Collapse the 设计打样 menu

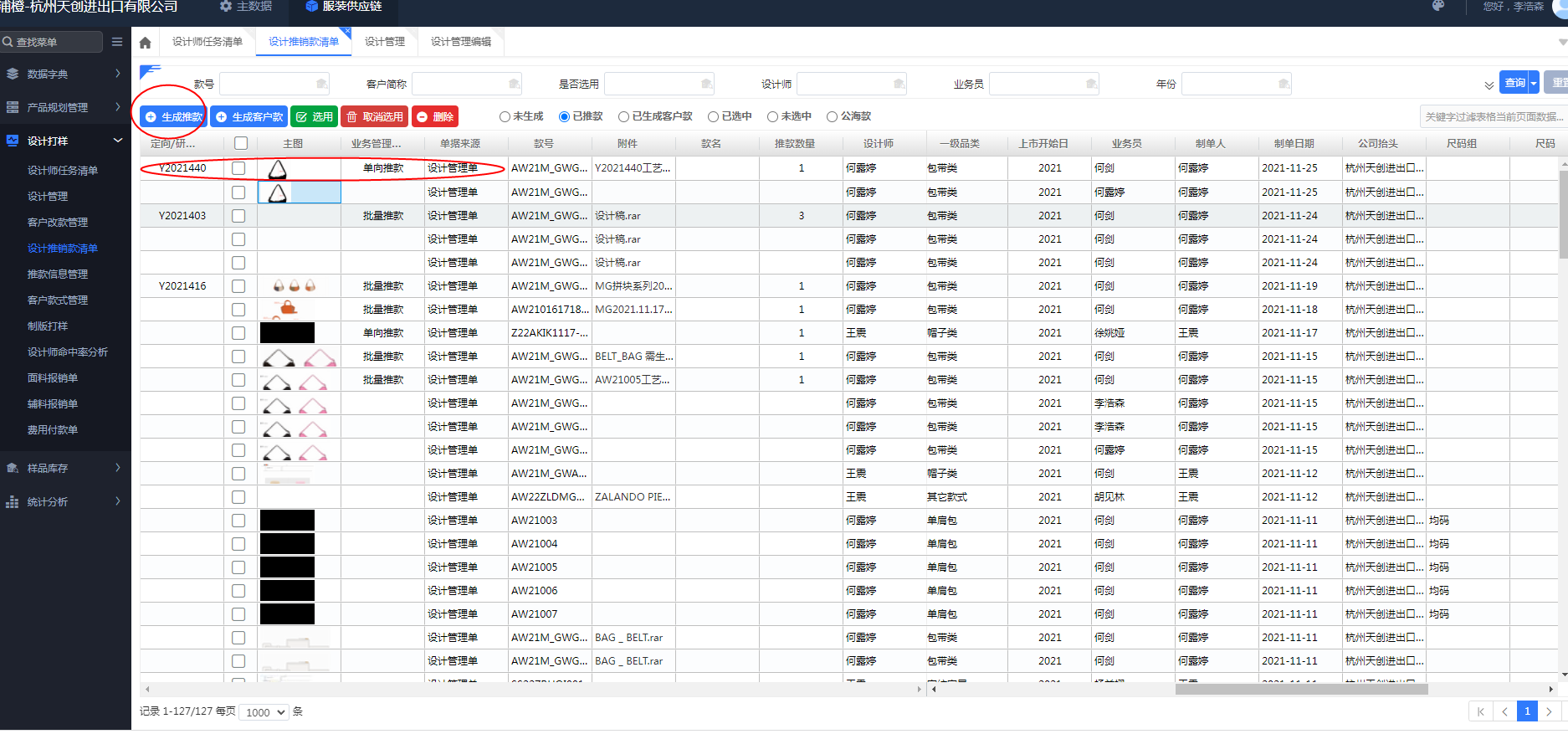[117, 141]
